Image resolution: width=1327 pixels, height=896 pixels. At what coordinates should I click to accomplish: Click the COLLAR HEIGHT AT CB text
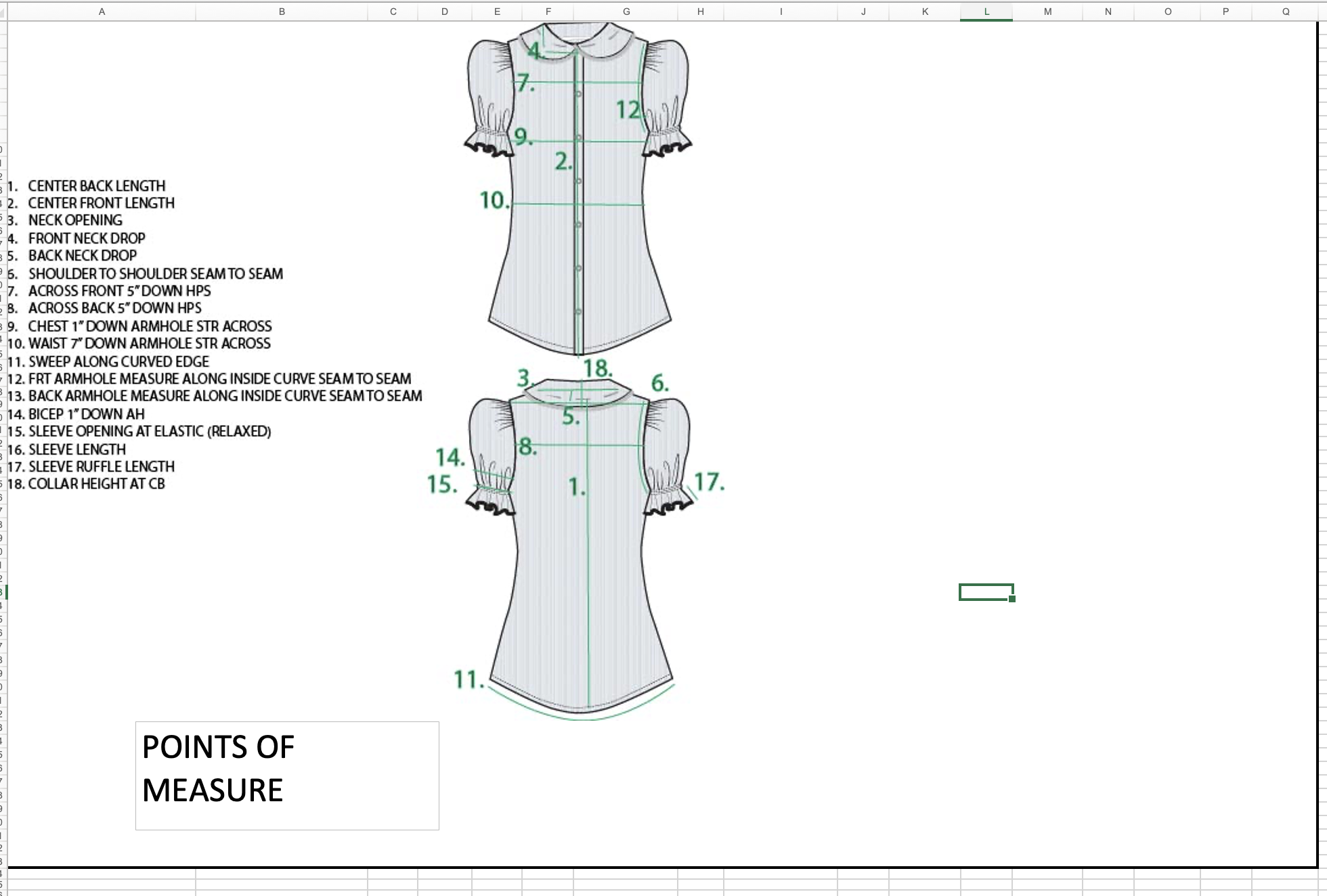coord(95,484)
